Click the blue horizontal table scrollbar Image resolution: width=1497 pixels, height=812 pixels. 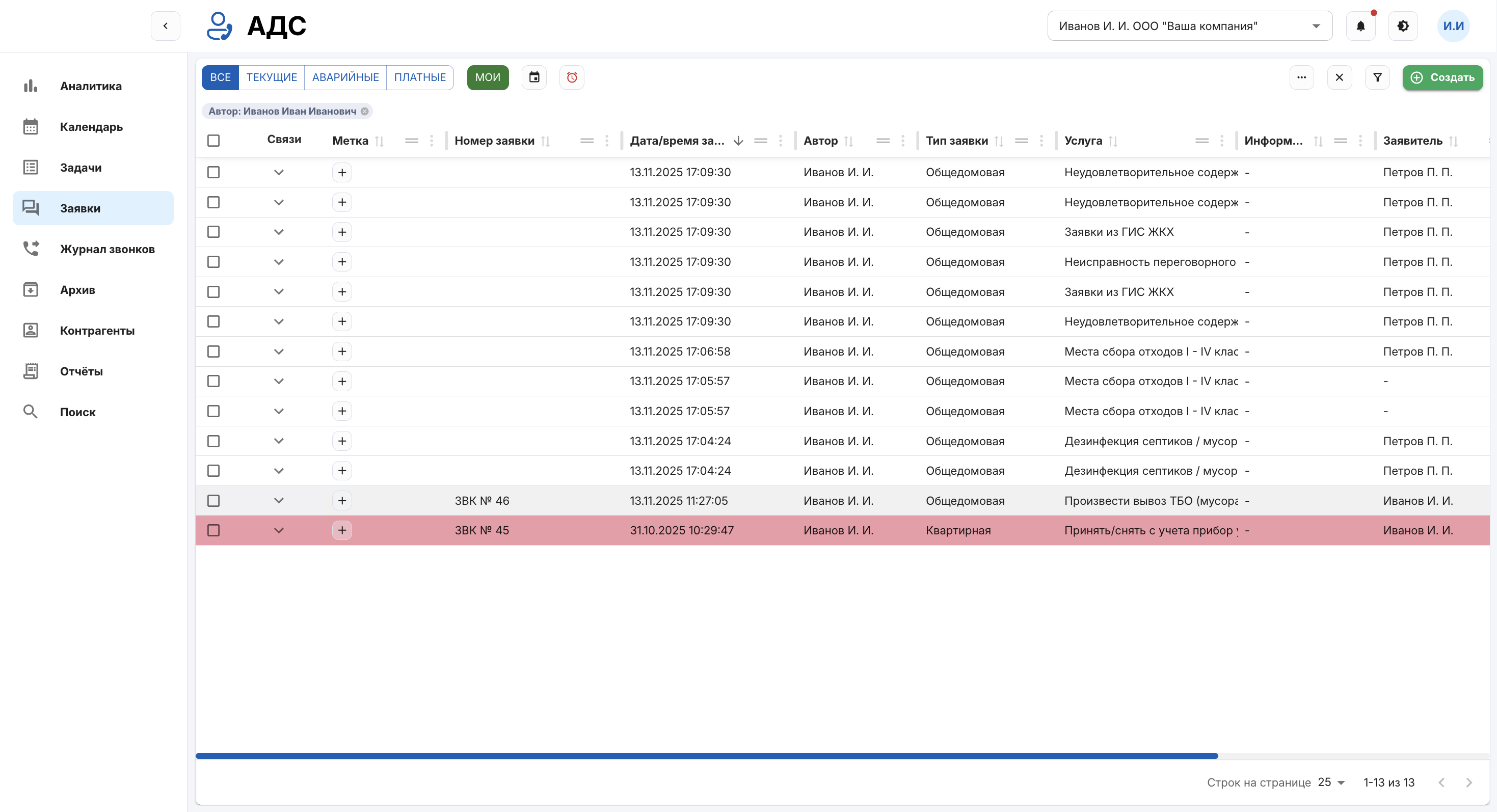coord(707,755)
